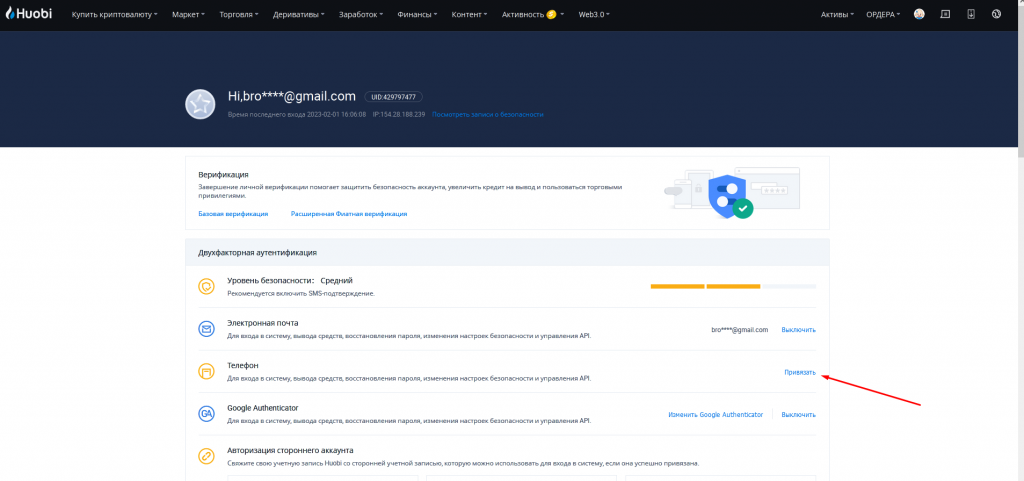
Task: Click Выключить for Google Authenticator
Action: (x=798, y=414)
